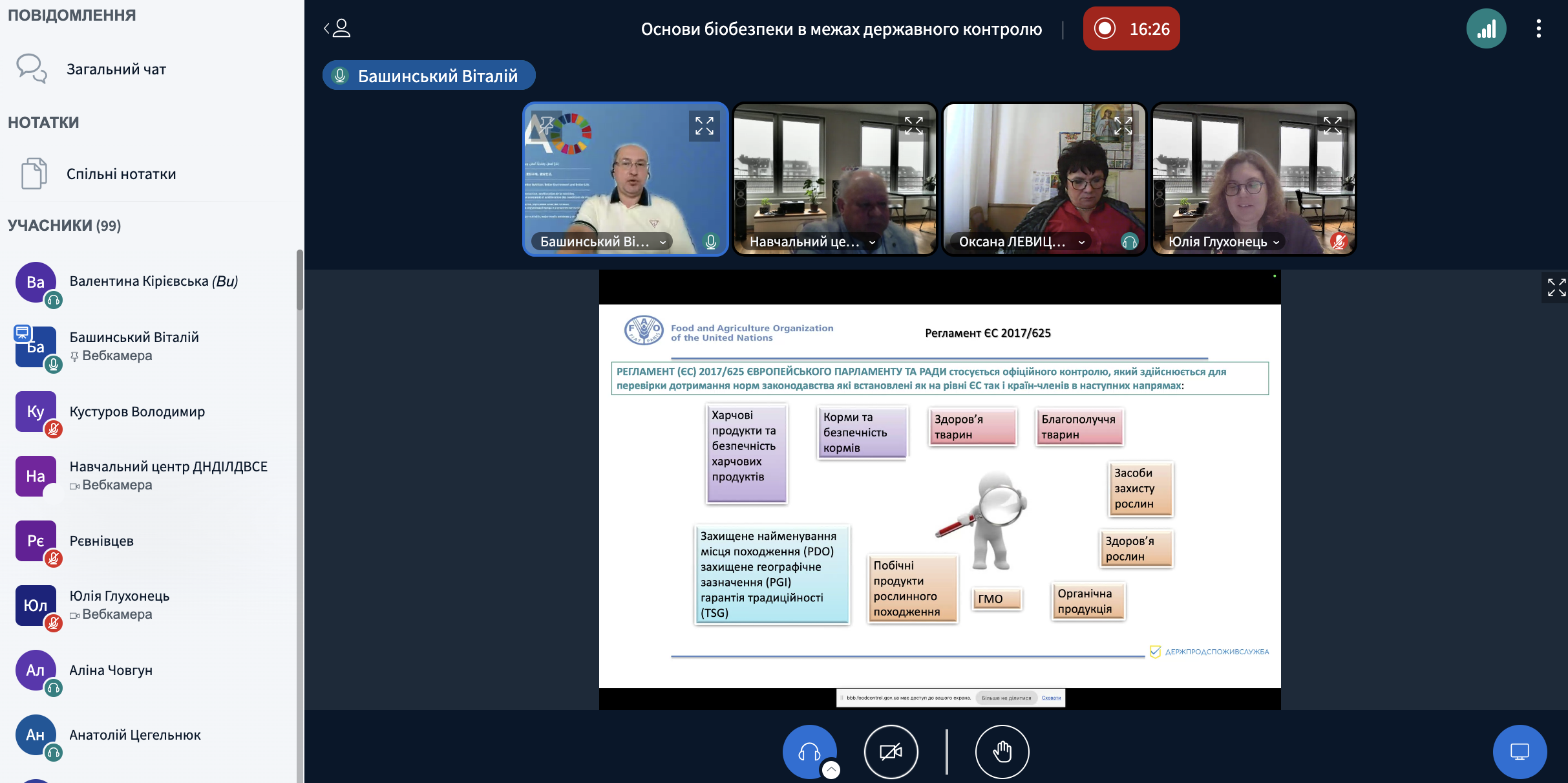Toggle the share webcam button
Screen dimensions: 1568x783
click(x=891, y=751)
